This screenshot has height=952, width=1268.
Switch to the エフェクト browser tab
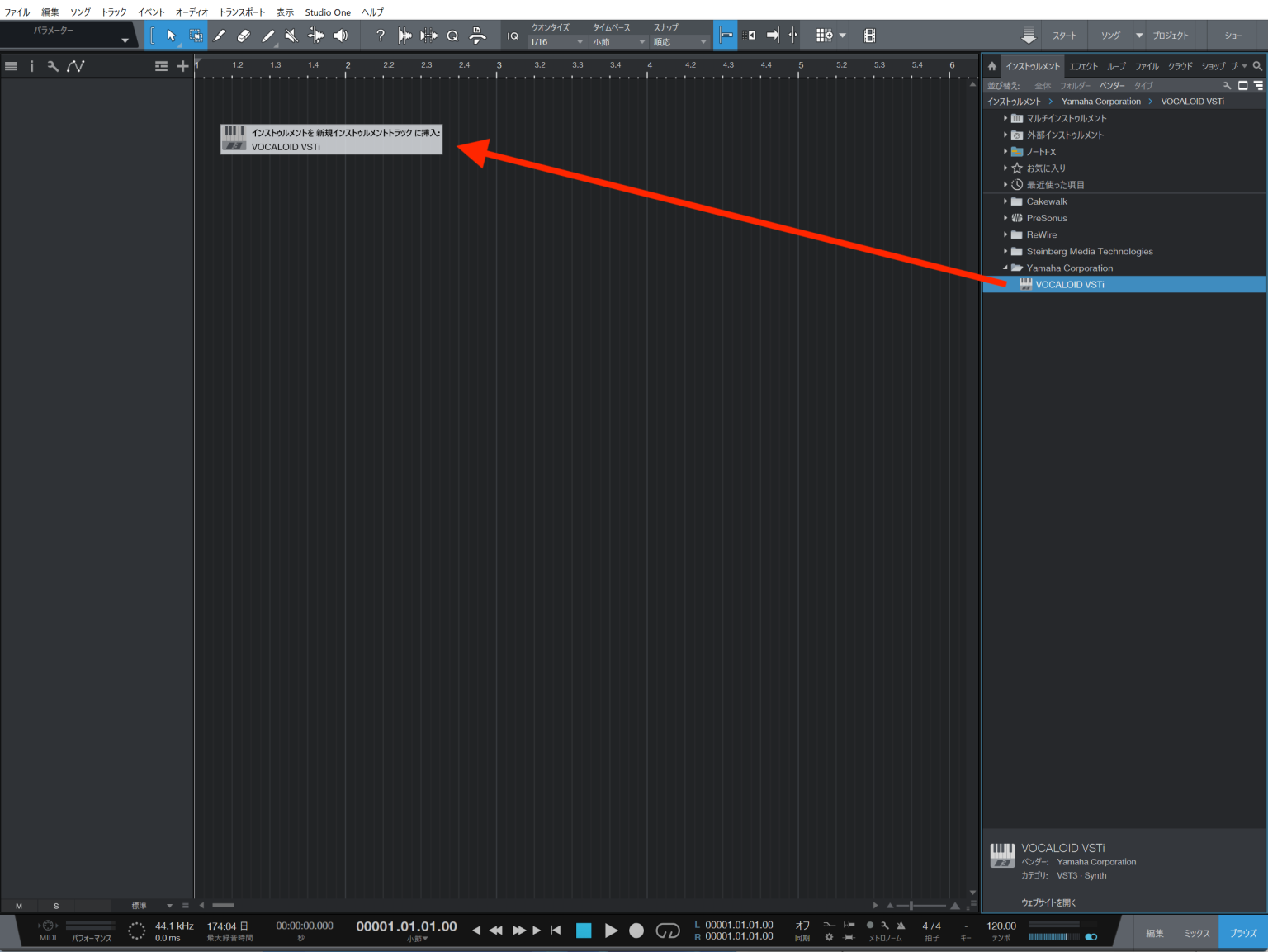coord(1083,66)
